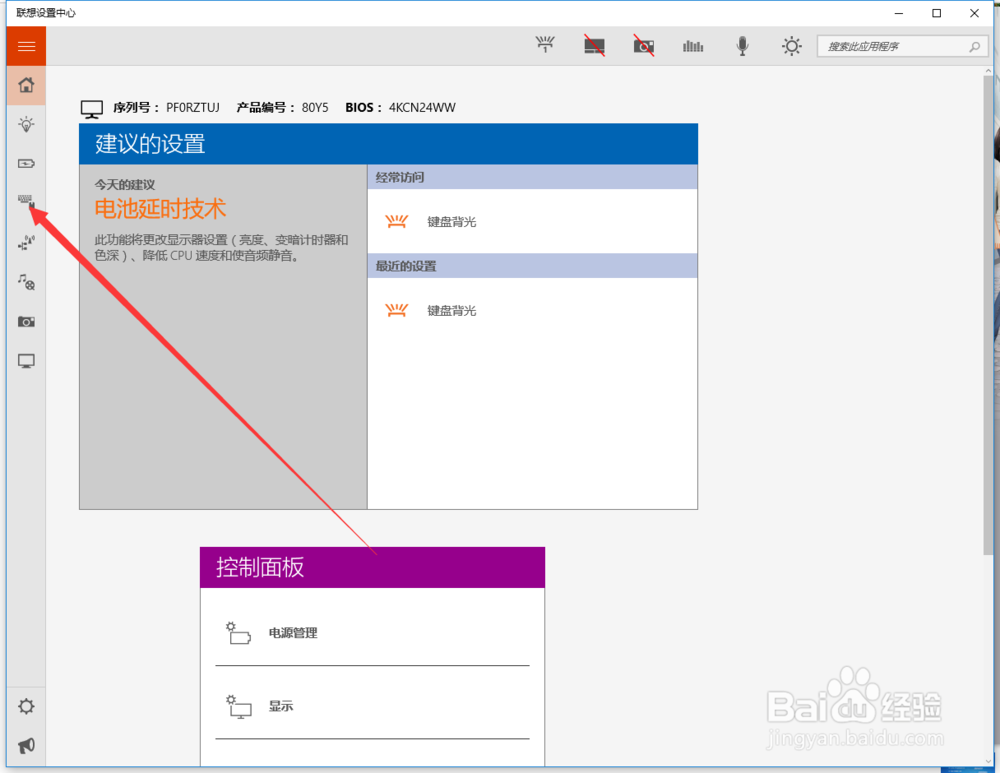Click the magnifier search icon
This screenshot has width=1000, height=773.
[974, 47]
